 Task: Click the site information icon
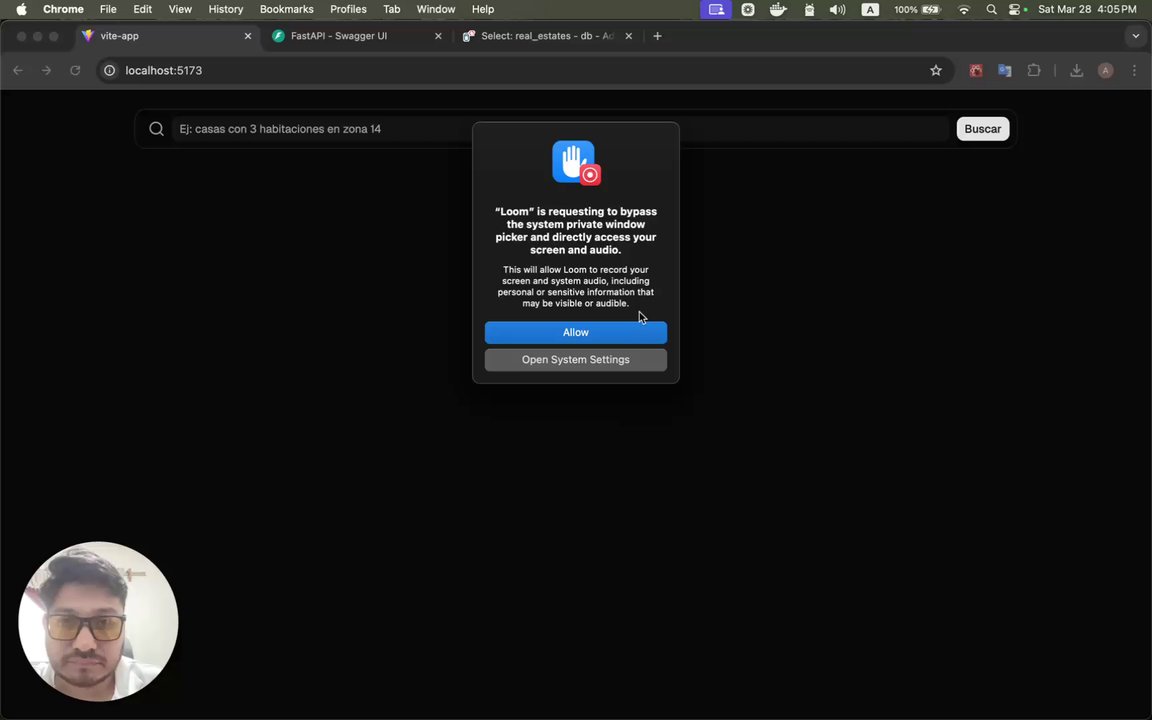pyautogui.click(x=109, y=71)
